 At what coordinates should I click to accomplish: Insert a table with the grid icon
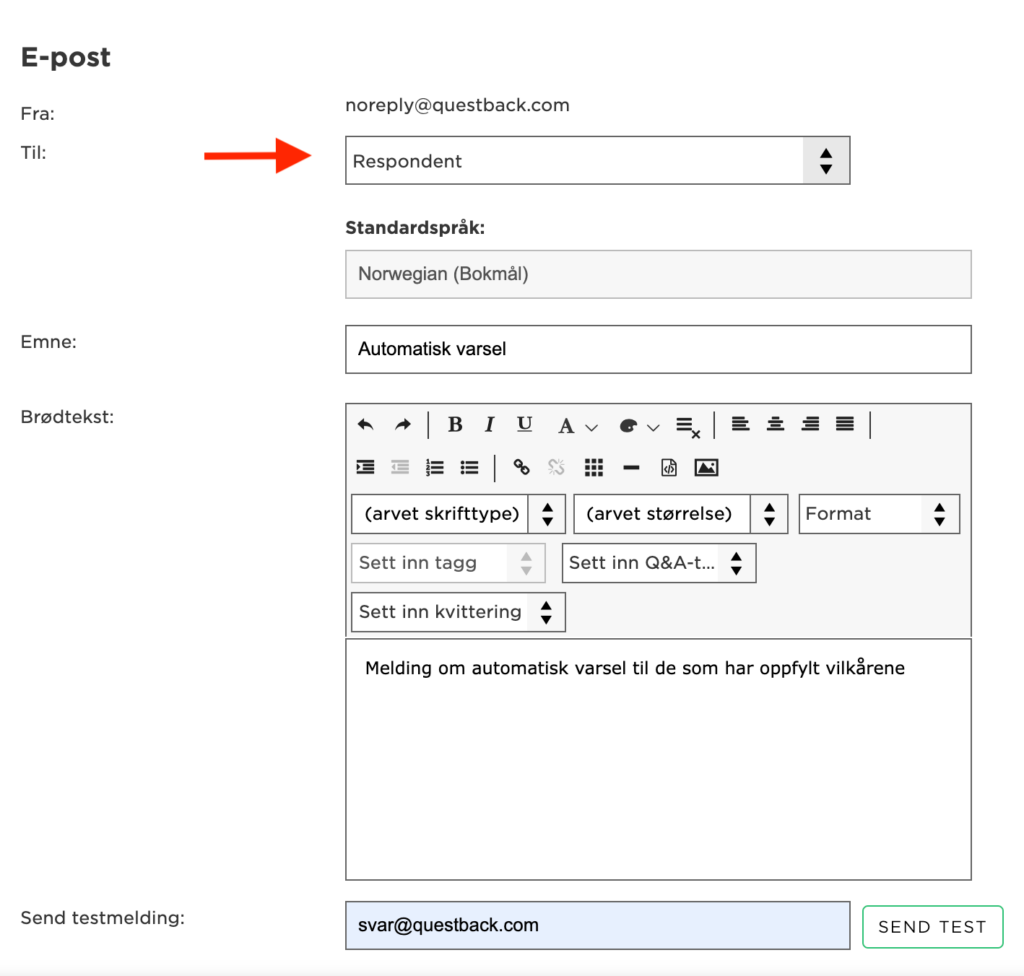tap(594, 468)
